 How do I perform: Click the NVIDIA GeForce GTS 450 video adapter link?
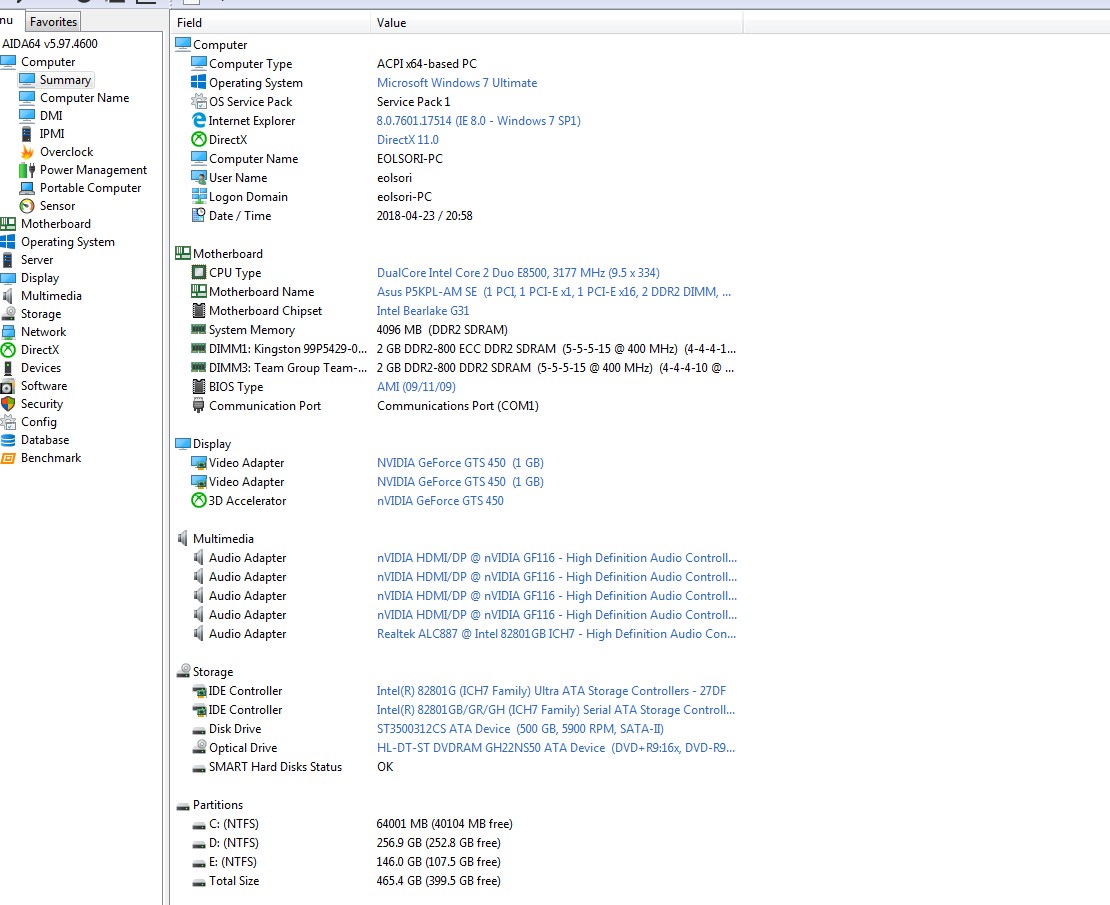pos(460,462)
